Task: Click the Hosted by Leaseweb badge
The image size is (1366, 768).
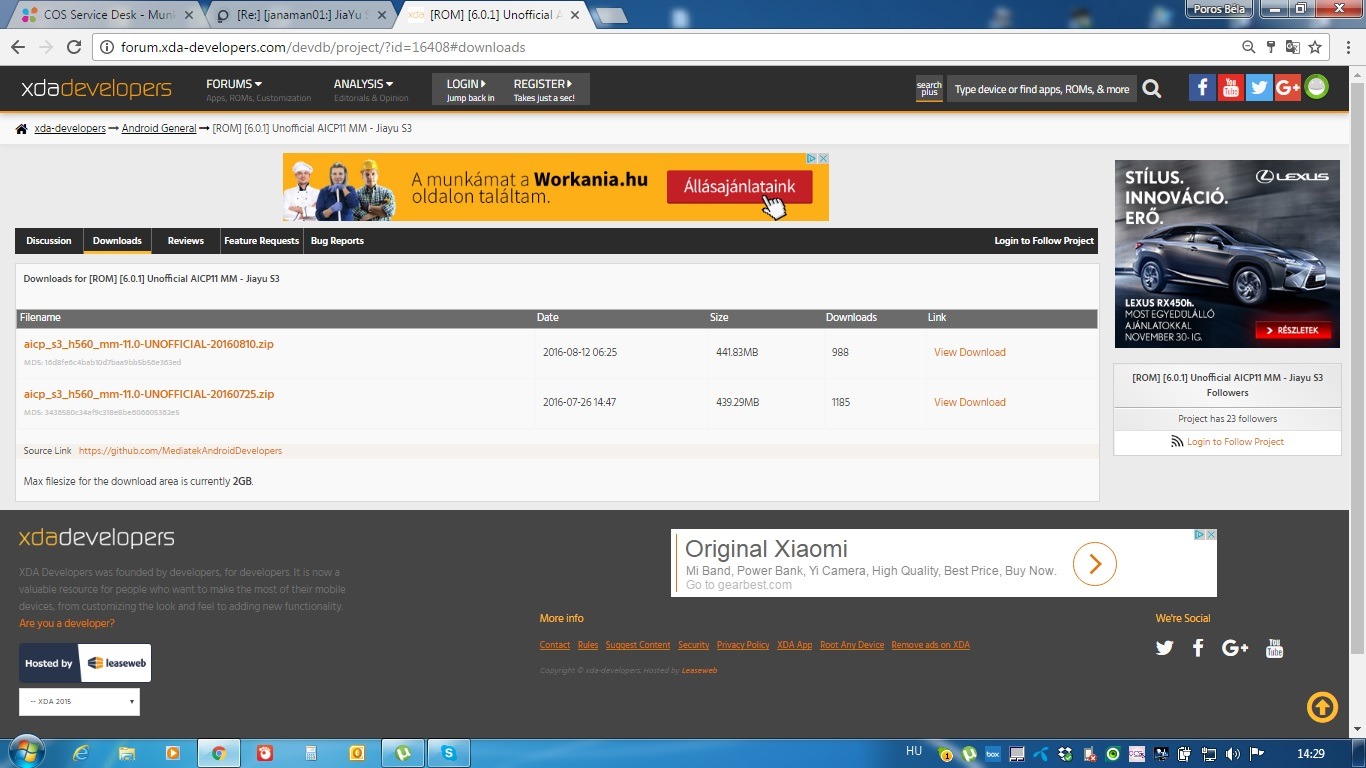Action: pyautogui.click(x=85, y=663)
